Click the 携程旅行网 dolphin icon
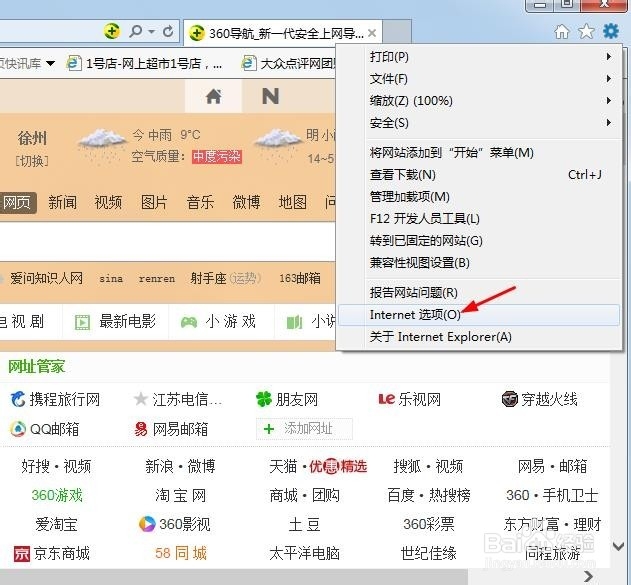 point(18,399)
